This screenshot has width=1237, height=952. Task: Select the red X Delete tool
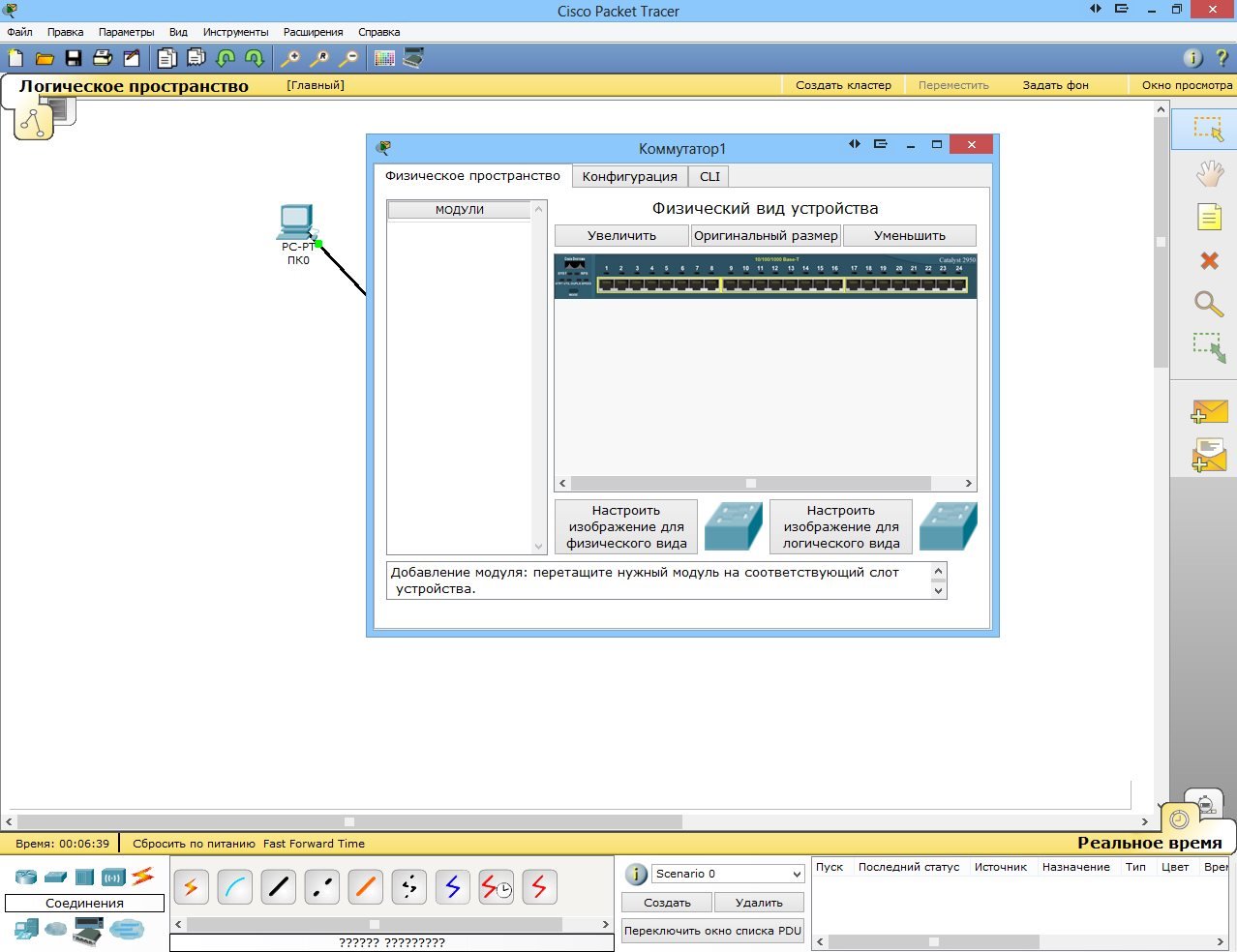coord(1209,260)
